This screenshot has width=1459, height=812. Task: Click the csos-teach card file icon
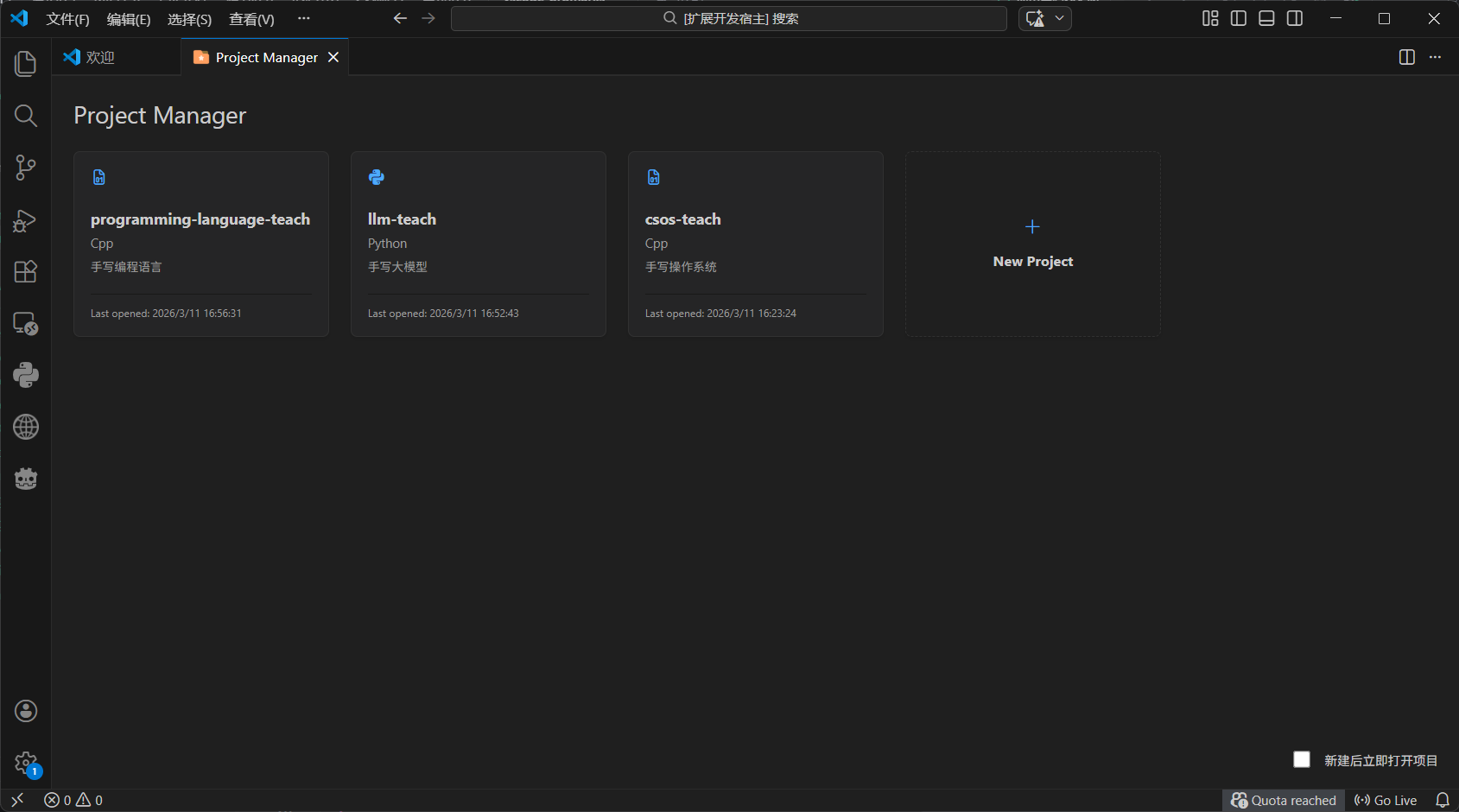coord(654,177)
